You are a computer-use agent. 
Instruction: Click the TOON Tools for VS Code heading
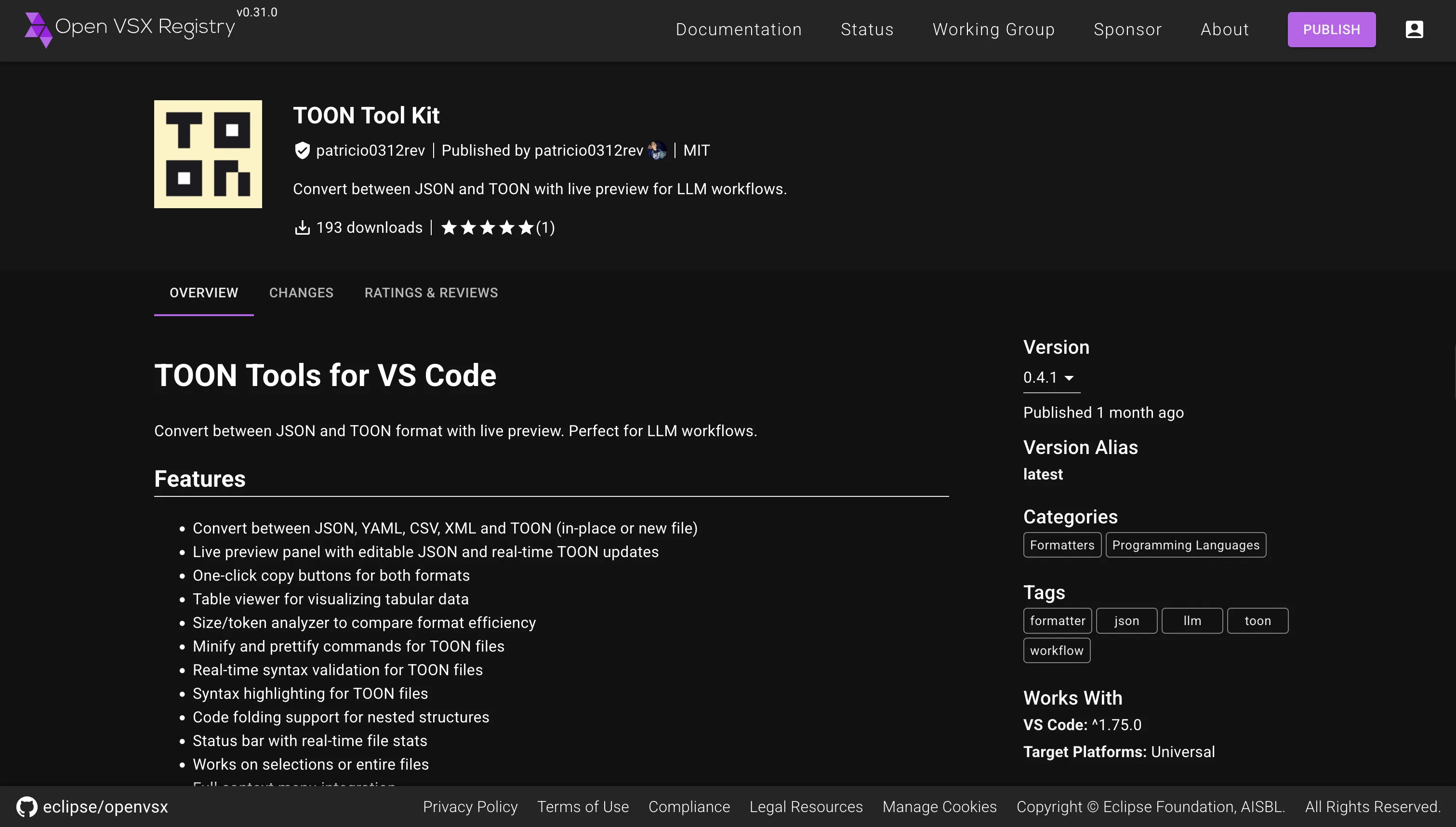point(325,375)
